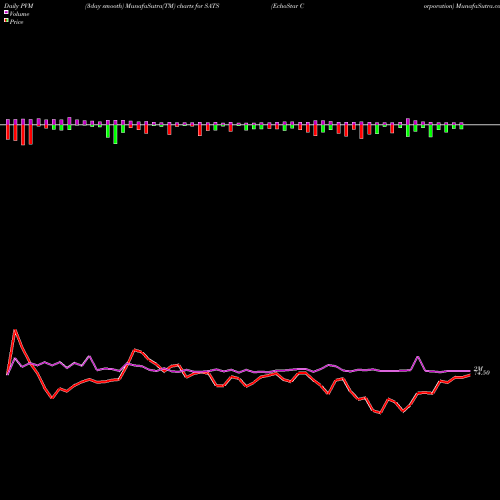Click the '2M' volume value label
500x500 pixels.
click(478, 368)
